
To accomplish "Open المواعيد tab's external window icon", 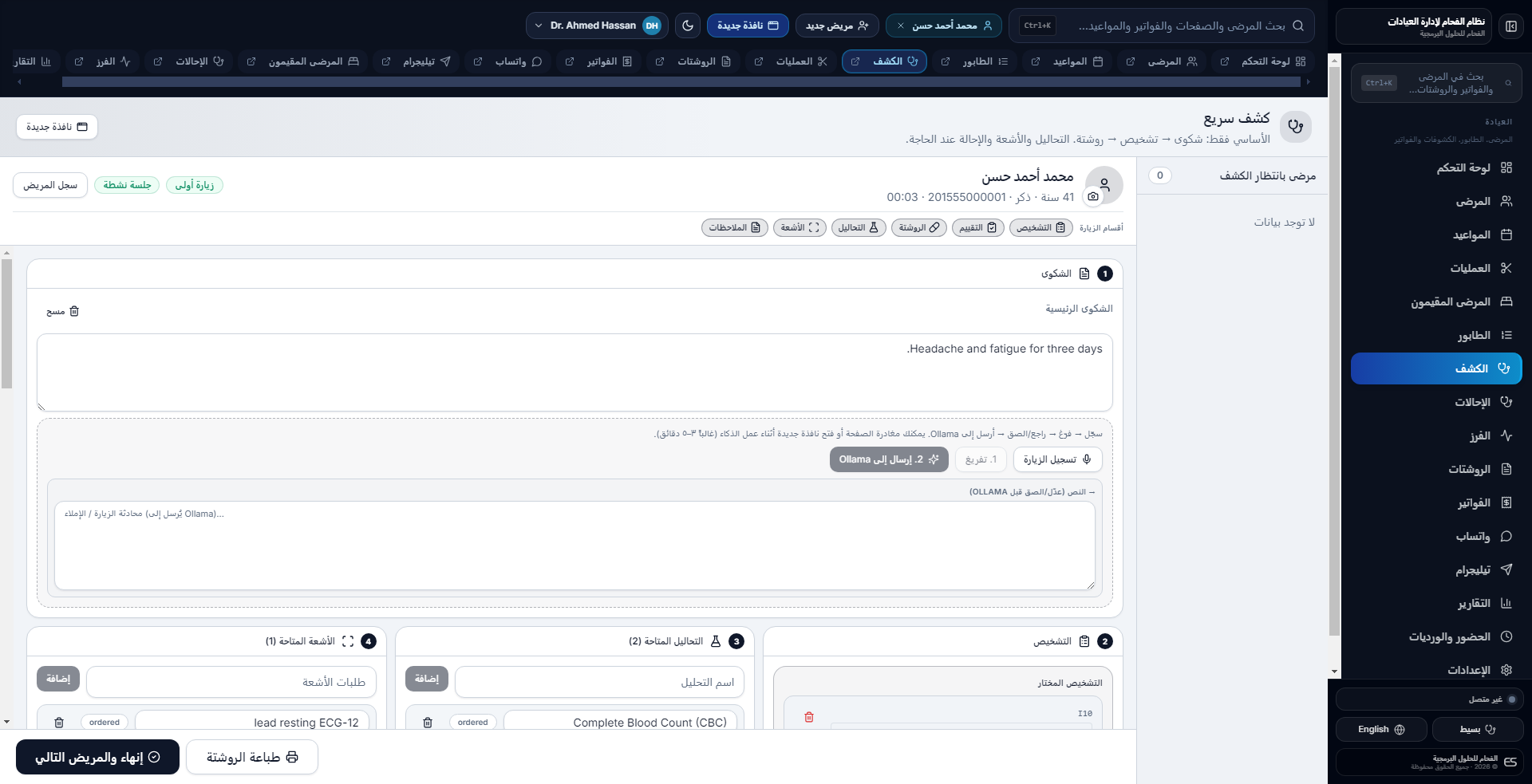I will pyautogui.click(x=1036, y=61).
